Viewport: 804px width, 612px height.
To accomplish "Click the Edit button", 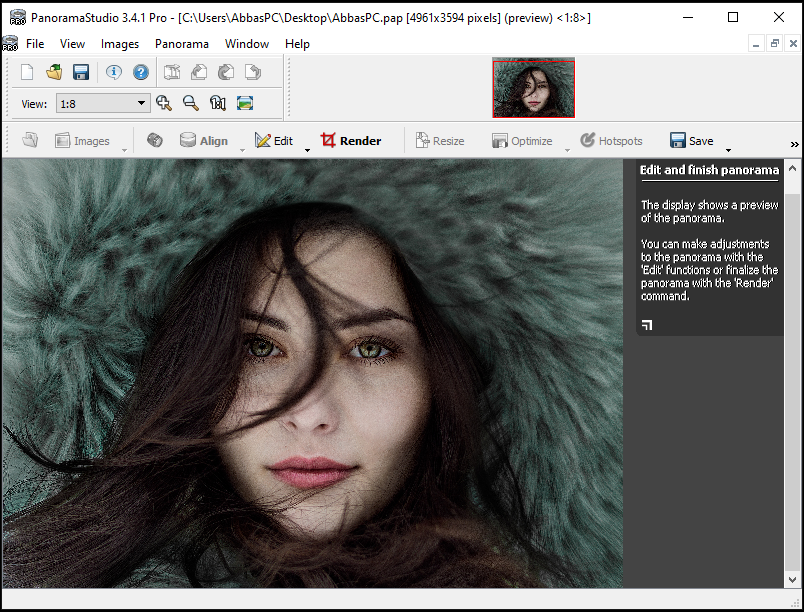I will pyautogui.click(x=274, y=140).
